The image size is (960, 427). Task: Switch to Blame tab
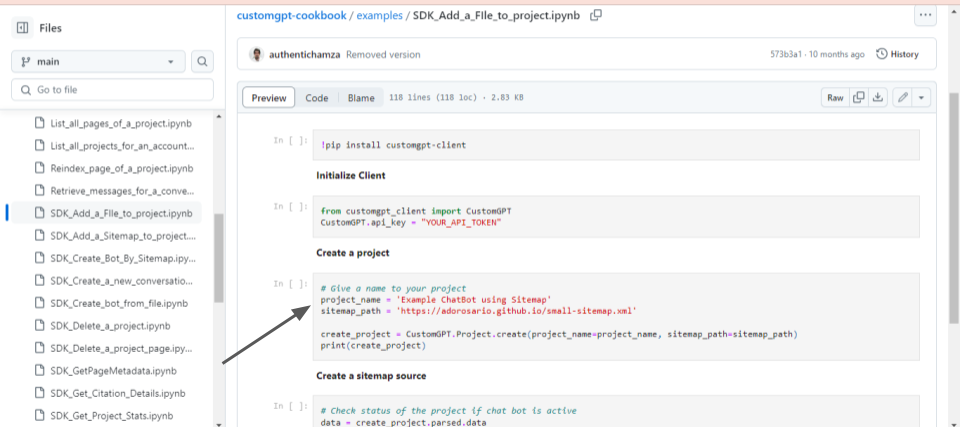coord(361,98)
